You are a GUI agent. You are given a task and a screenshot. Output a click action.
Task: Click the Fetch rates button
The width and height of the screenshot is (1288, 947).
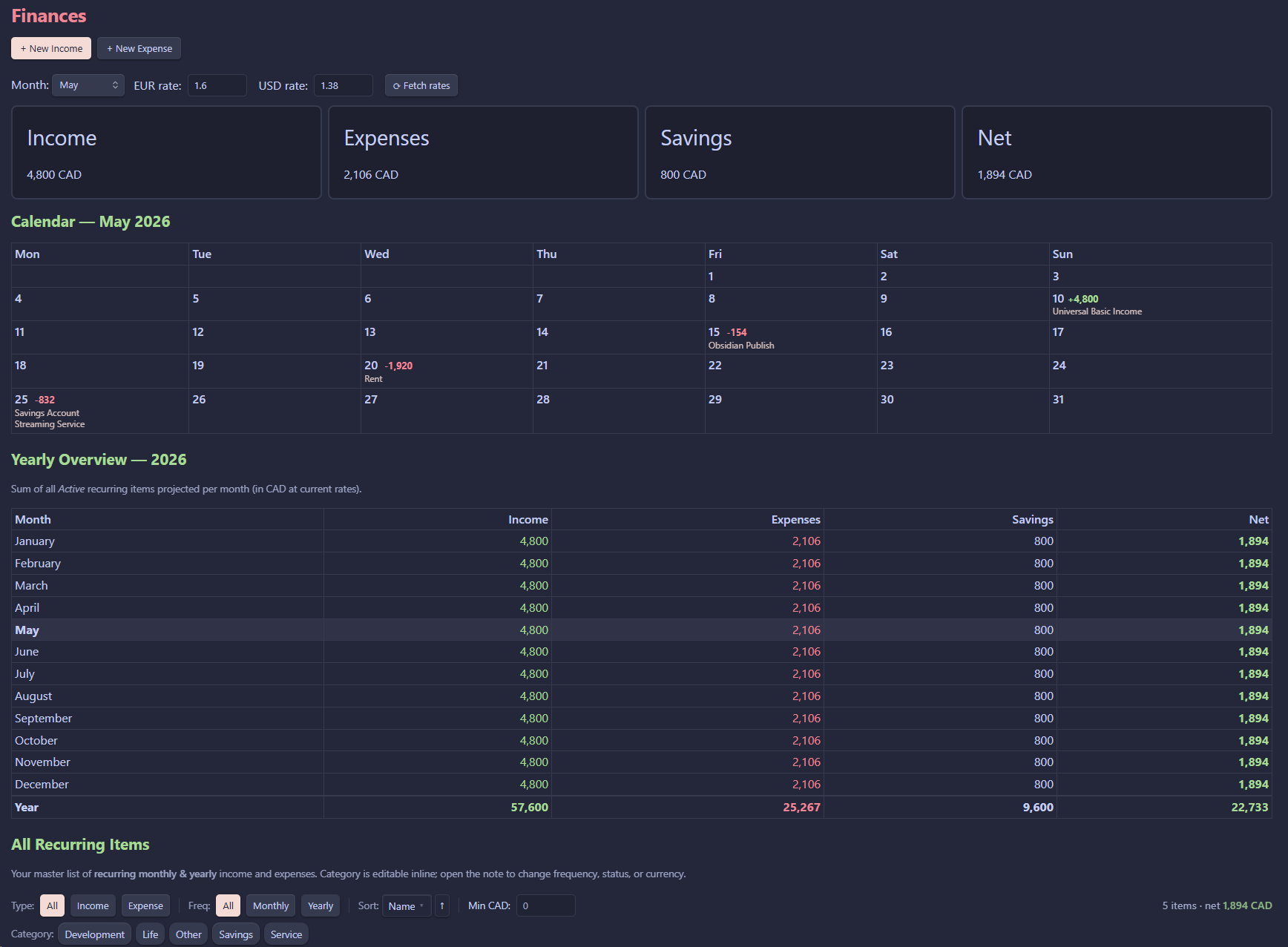(421, 85)
